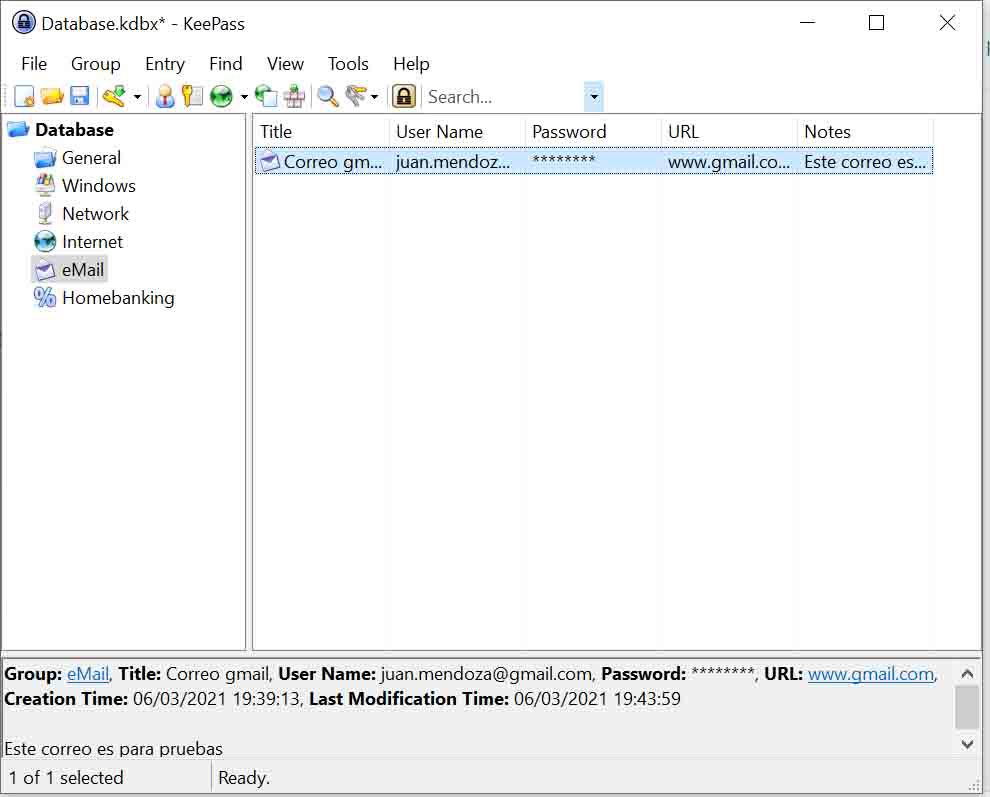Open the Add Entry dropdown arrow
Screen dimensions: 990x797
pyautogui.click(x=136, y=97)
